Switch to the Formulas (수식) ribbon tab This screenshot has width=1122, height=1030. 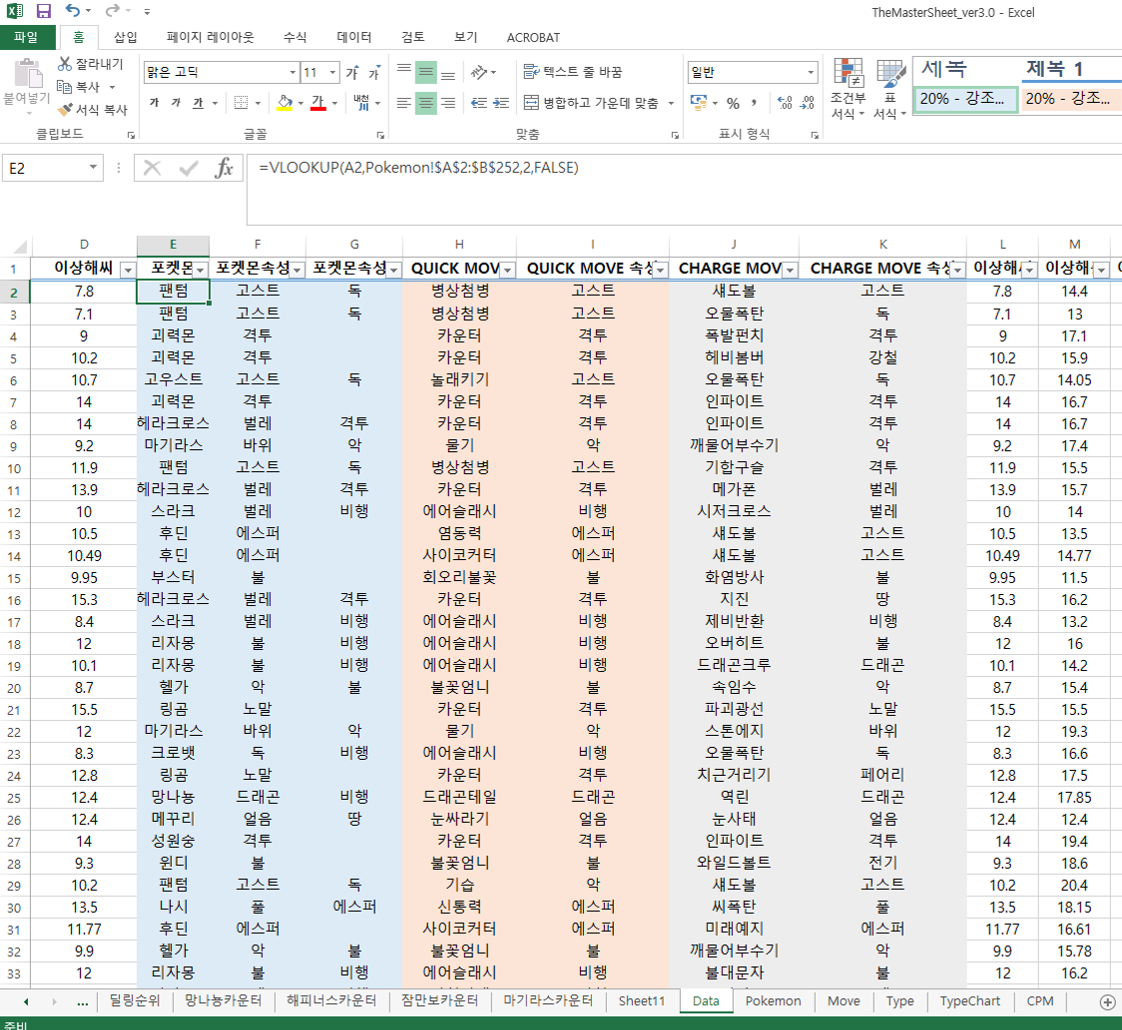coord(295,37)
